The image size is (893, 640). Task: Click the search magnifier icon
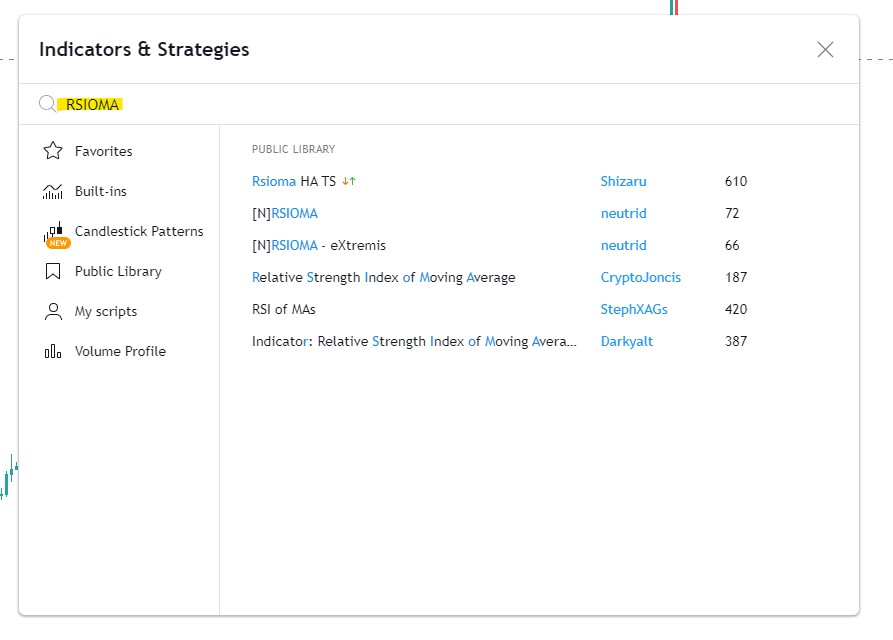(47, 104)
